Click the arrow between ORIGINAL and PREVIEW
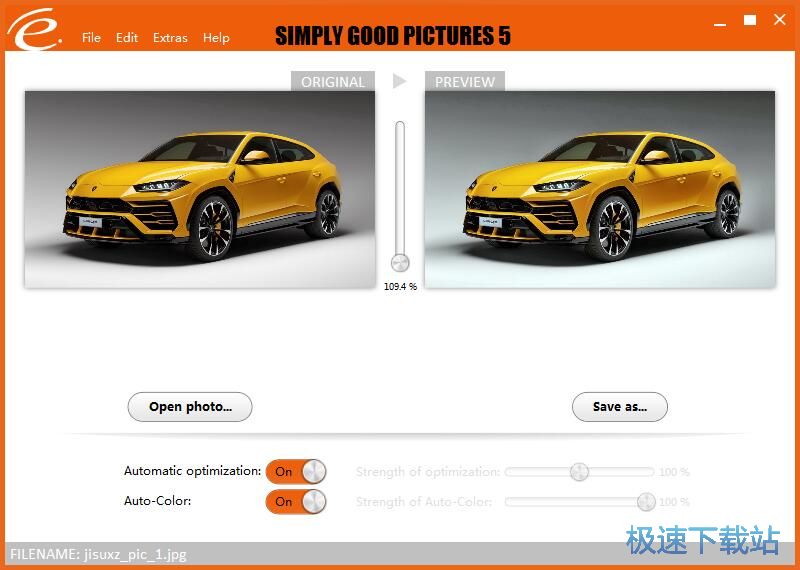 click(x=399, y=81)
